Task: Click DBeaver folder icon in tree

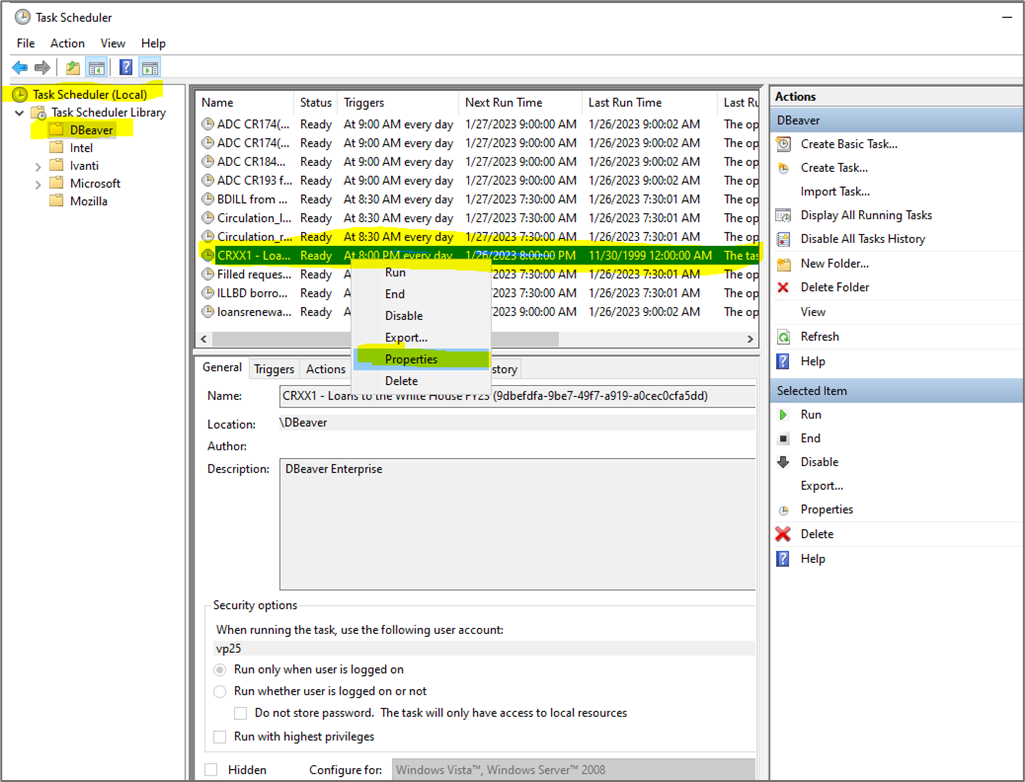Action: 57,129
